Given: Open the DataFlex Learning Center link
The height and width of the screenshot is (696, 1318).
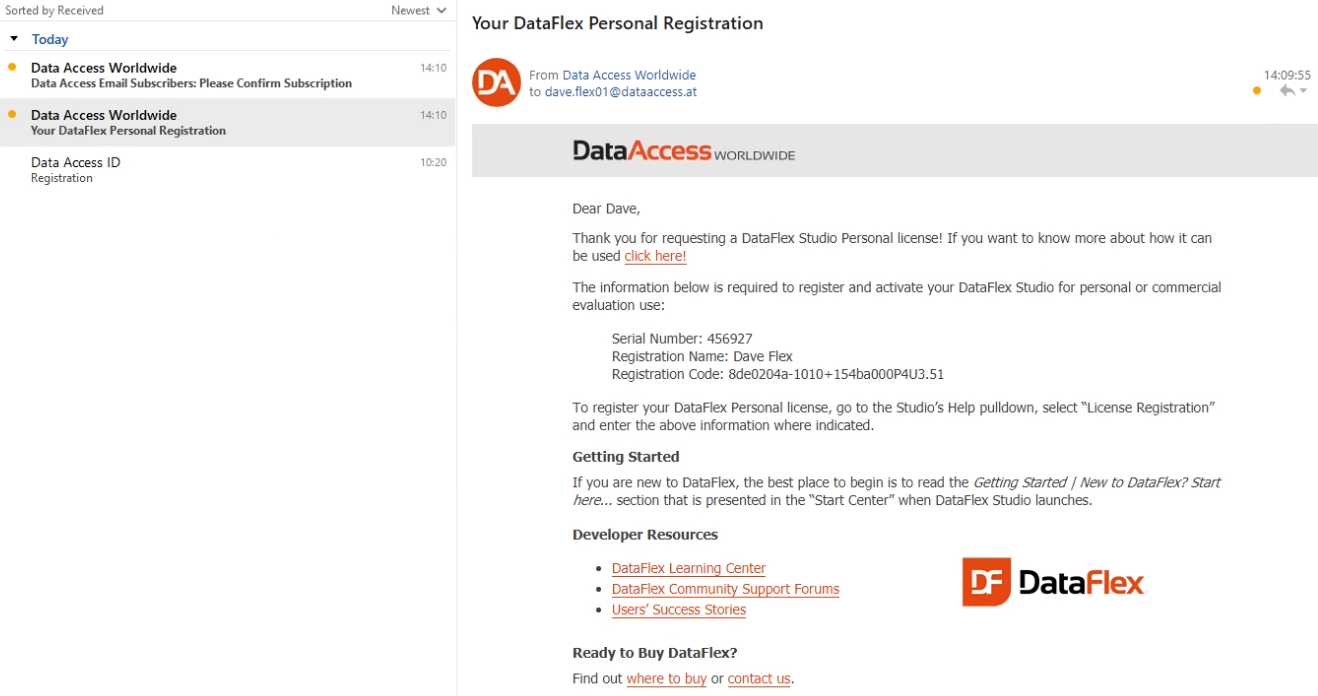Looking at the screenshot, I should click(x=688, y=569).
